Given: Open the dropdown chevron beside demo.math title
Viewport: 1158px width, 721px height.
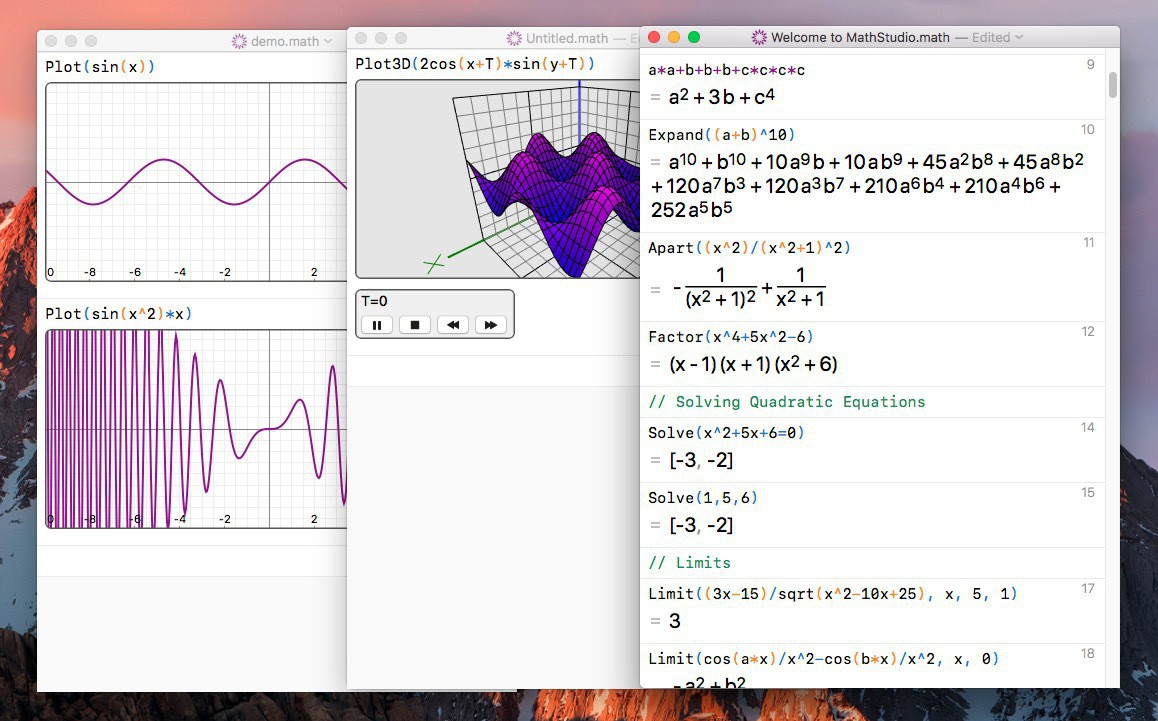Looking at the screenshot, I should coord(329,41).
